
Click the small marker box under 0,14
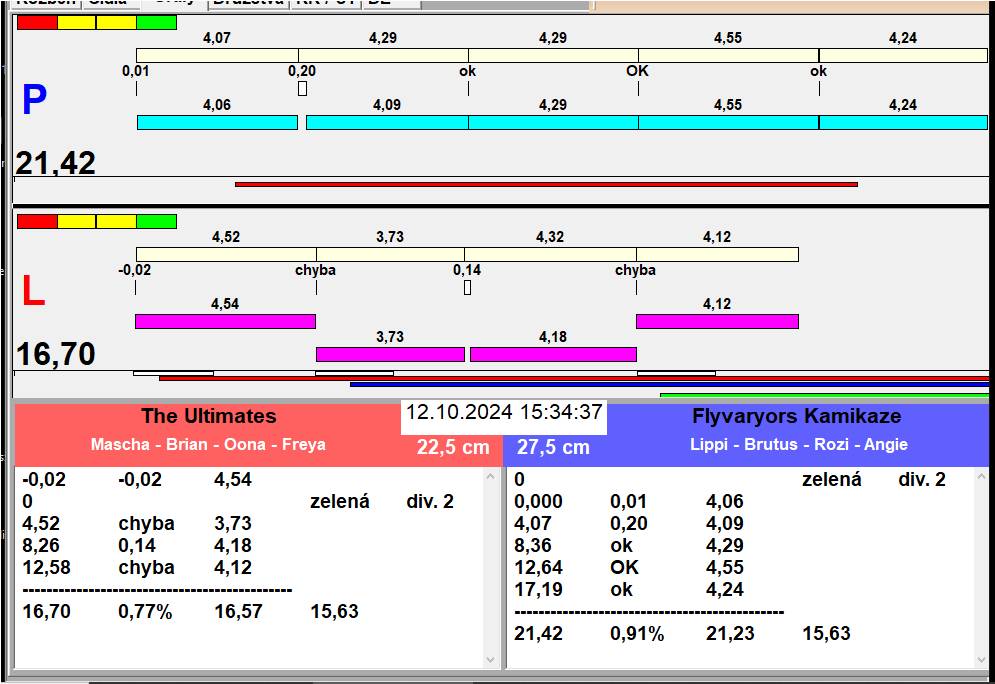(x=467, y=287)
